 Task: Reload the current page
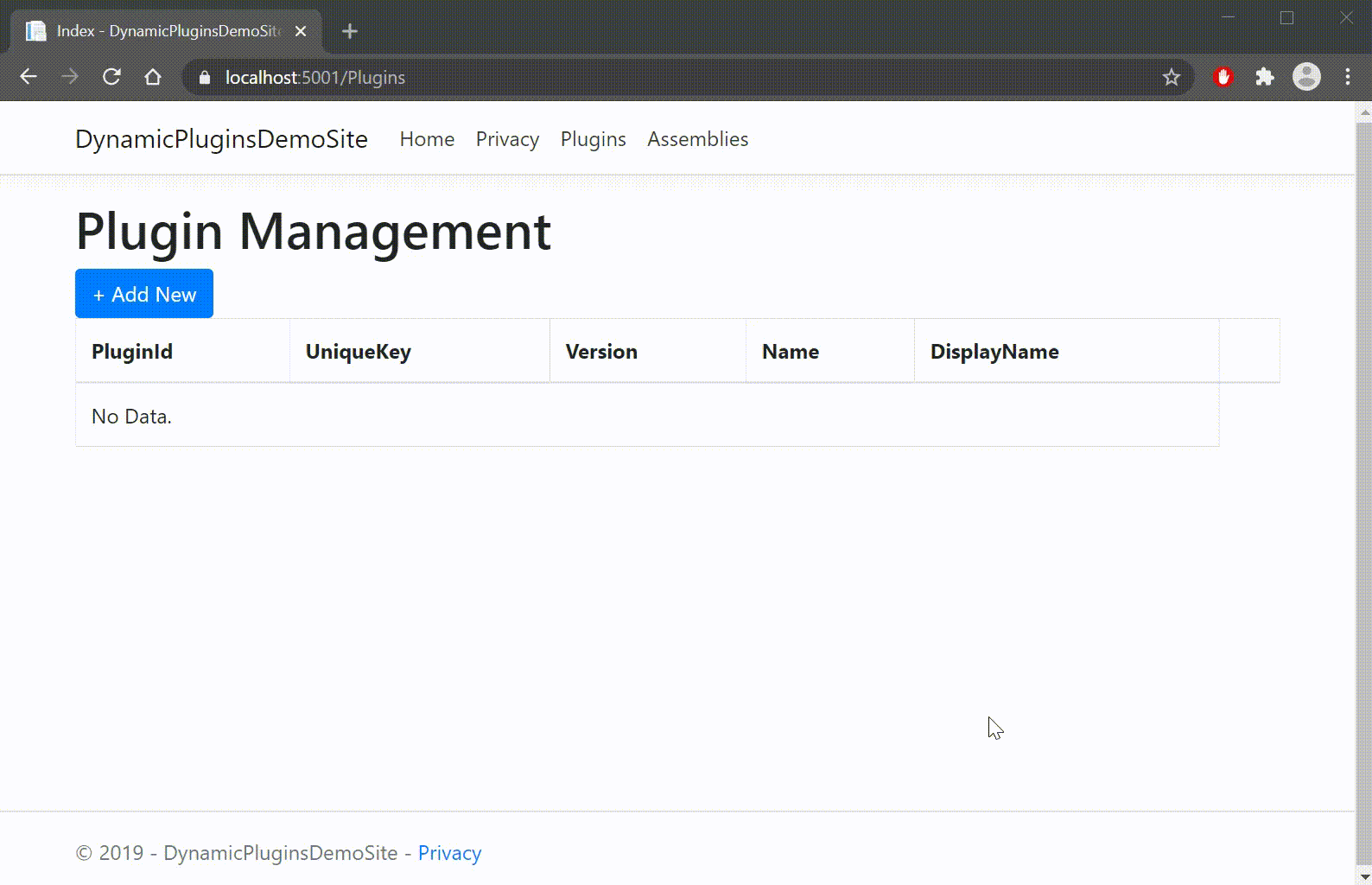tap(111, 77)
